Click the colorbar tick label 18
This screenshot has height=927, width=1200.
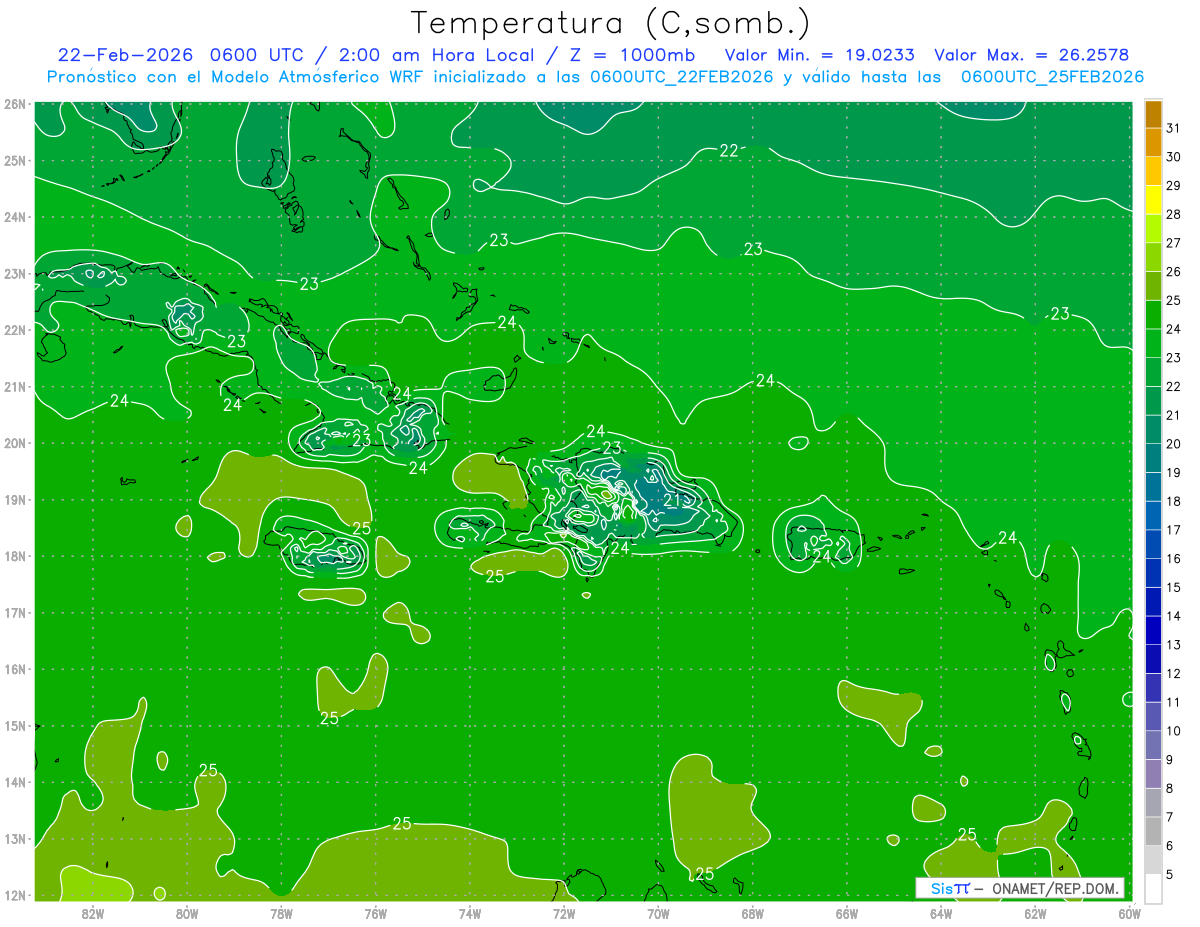(1174, 501)
